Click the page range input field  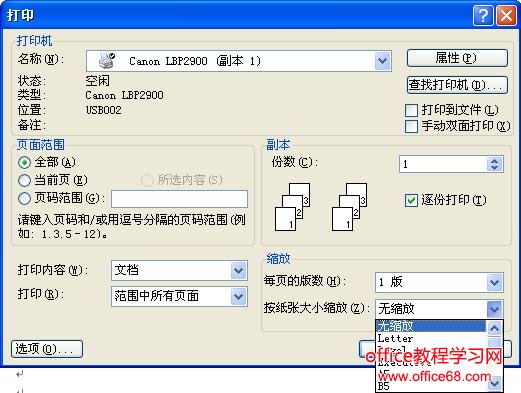pos(179,199)
